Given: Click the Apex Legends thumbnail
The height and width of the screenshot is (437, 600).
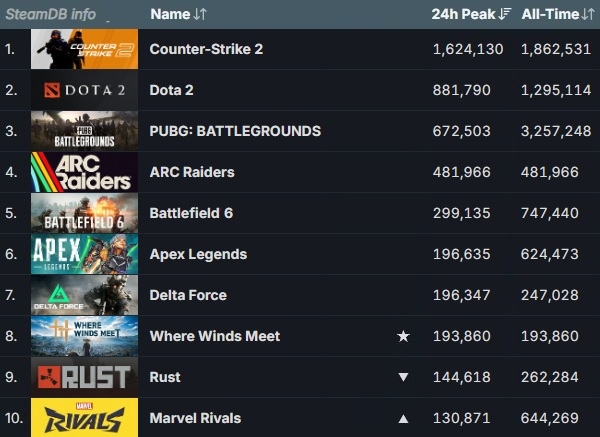Looking at the screenshot, I should (x=84, y=254).
